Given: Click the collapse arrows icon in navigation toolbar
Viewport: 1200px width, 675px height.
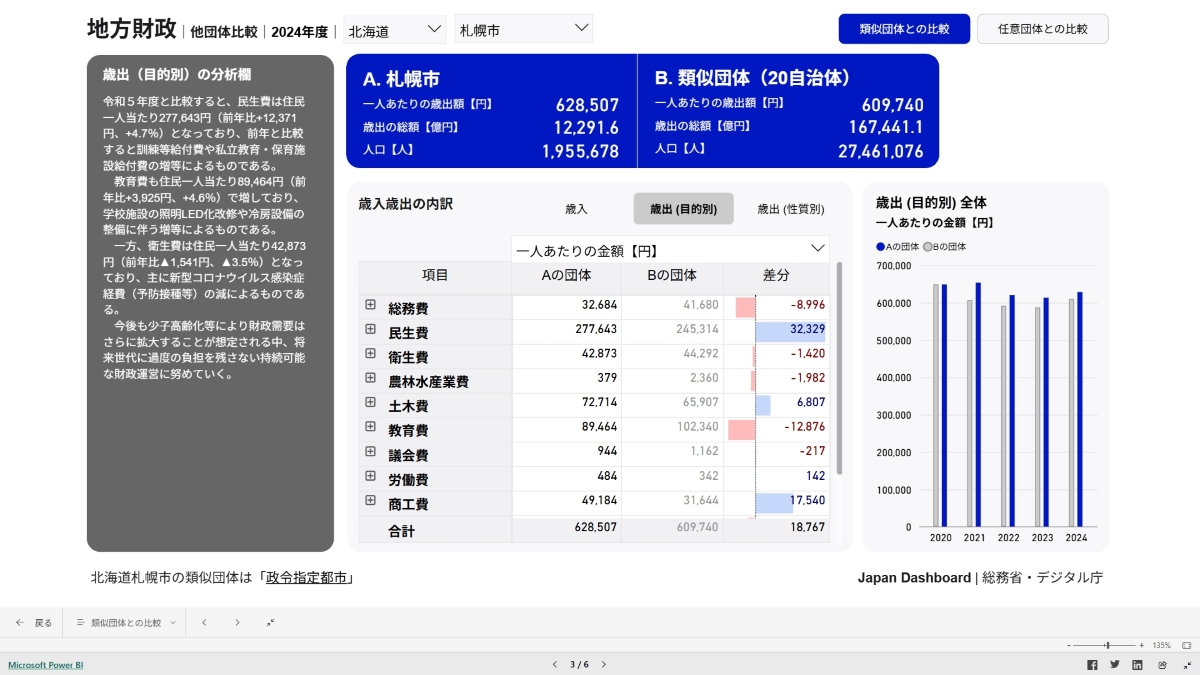Looking at the screenshot, I should (x=270, y=622).
